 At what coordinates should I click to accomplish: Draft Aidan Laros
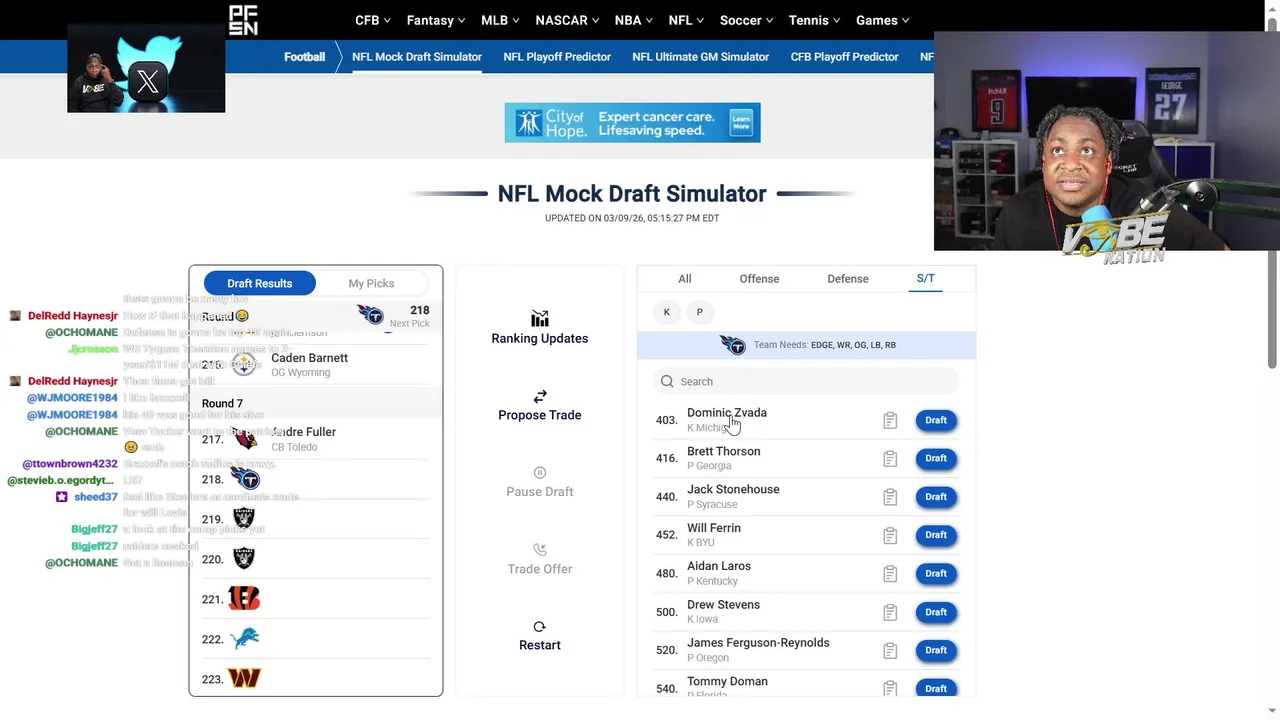point(936,573)
